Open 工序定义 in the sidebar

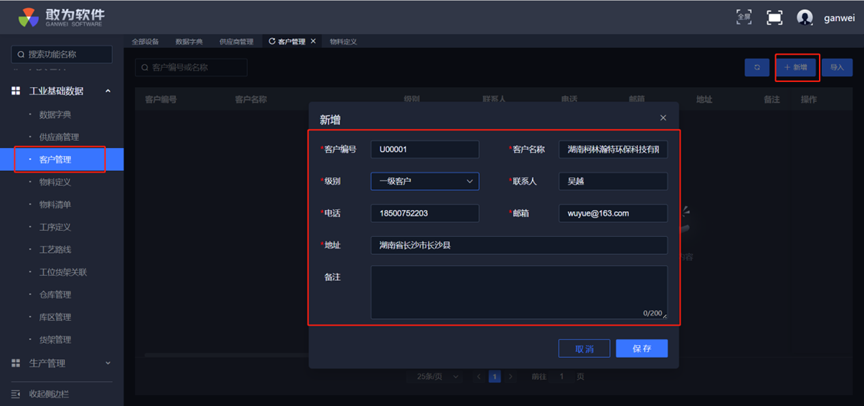pos(55,227)
